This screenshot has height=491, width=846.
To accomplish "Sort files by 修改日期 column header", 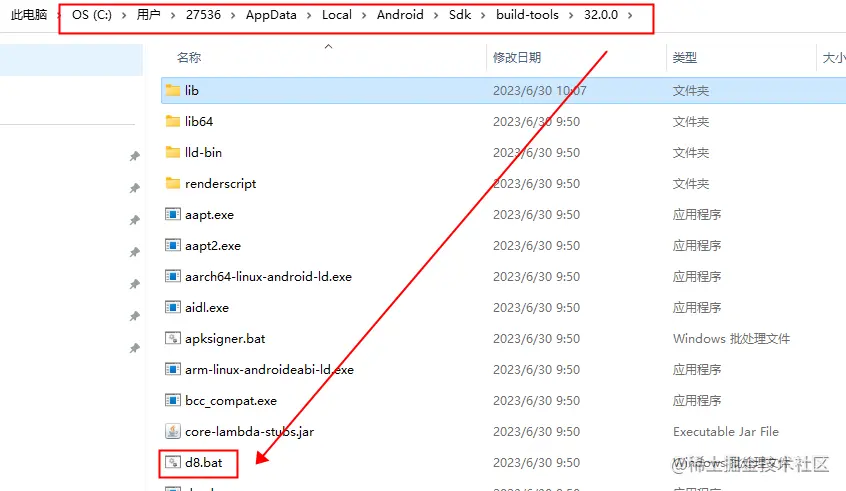I will tap(517, 57).
